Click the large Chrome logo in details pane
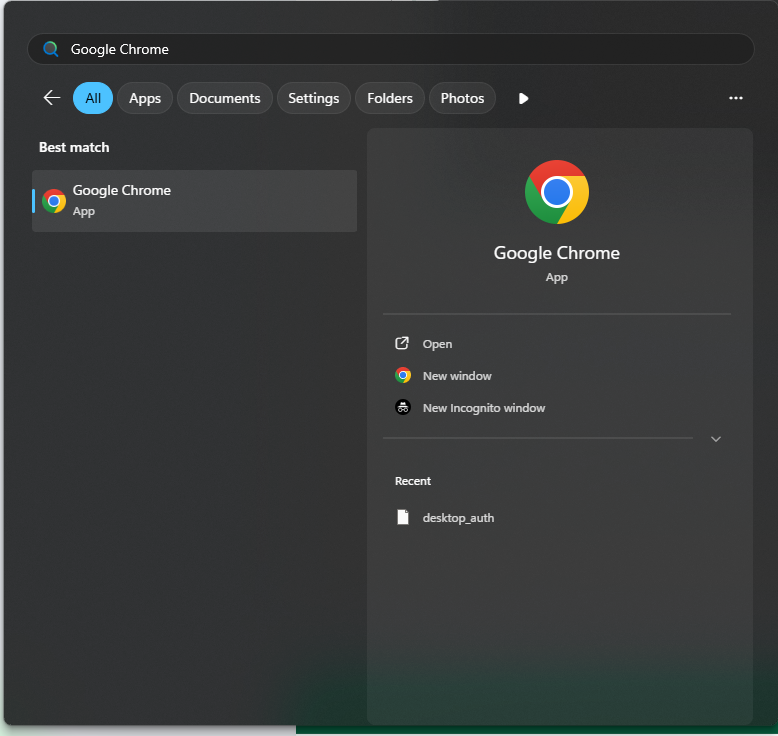The image size is (778, 736). (x=557, y=192)
